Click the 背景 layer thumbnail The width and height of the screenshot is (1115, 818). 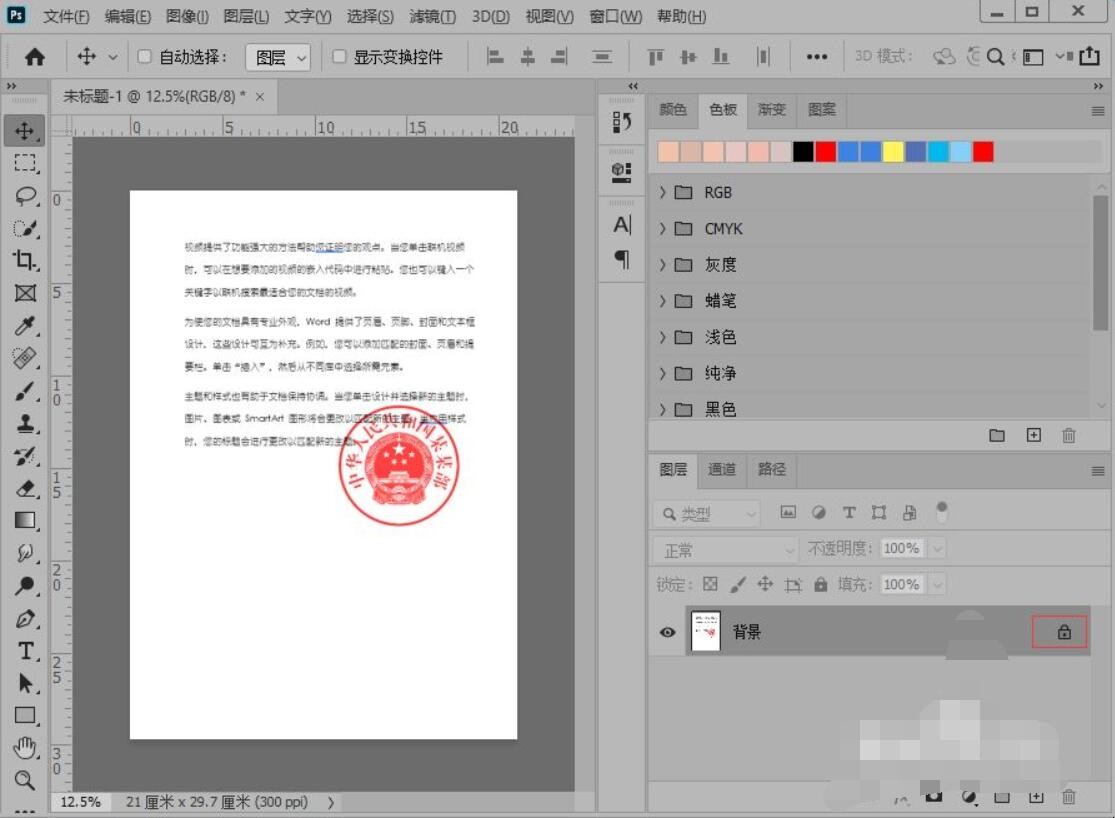705,631
